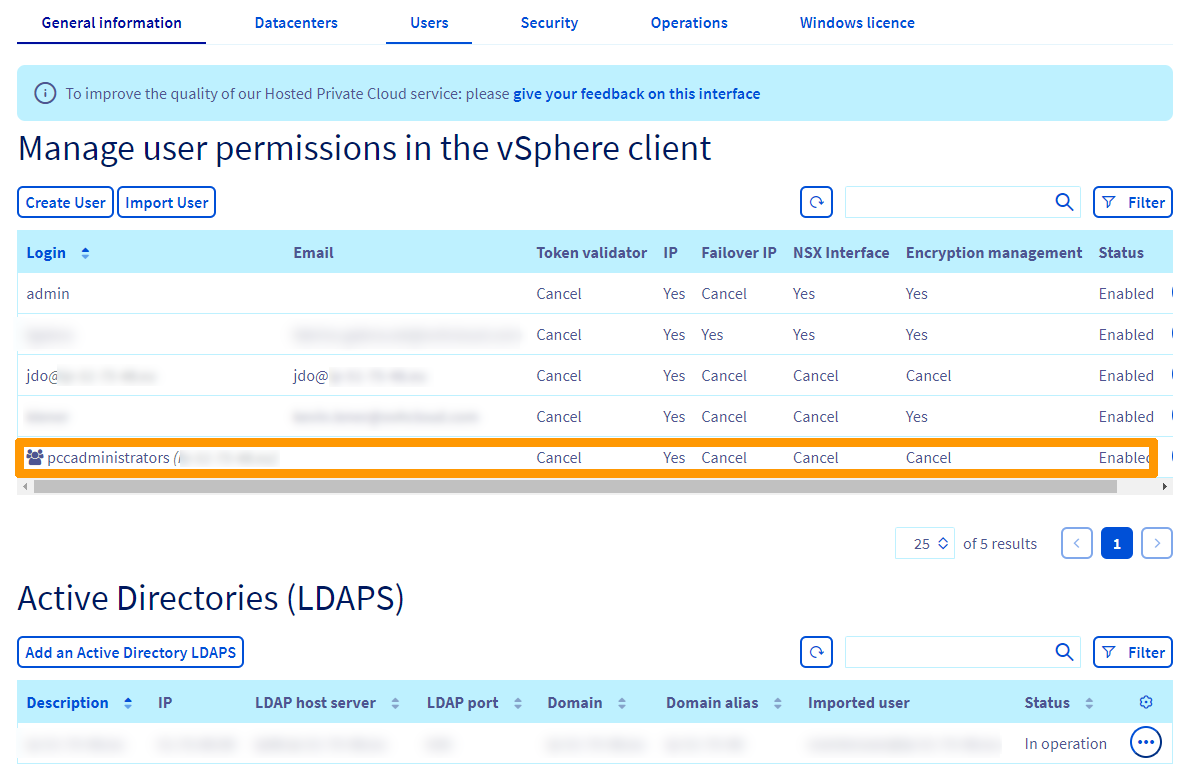This screenshot has height=781, width=1193.
Task: Select page 1 in pagination
Action: click(1116, 544)
